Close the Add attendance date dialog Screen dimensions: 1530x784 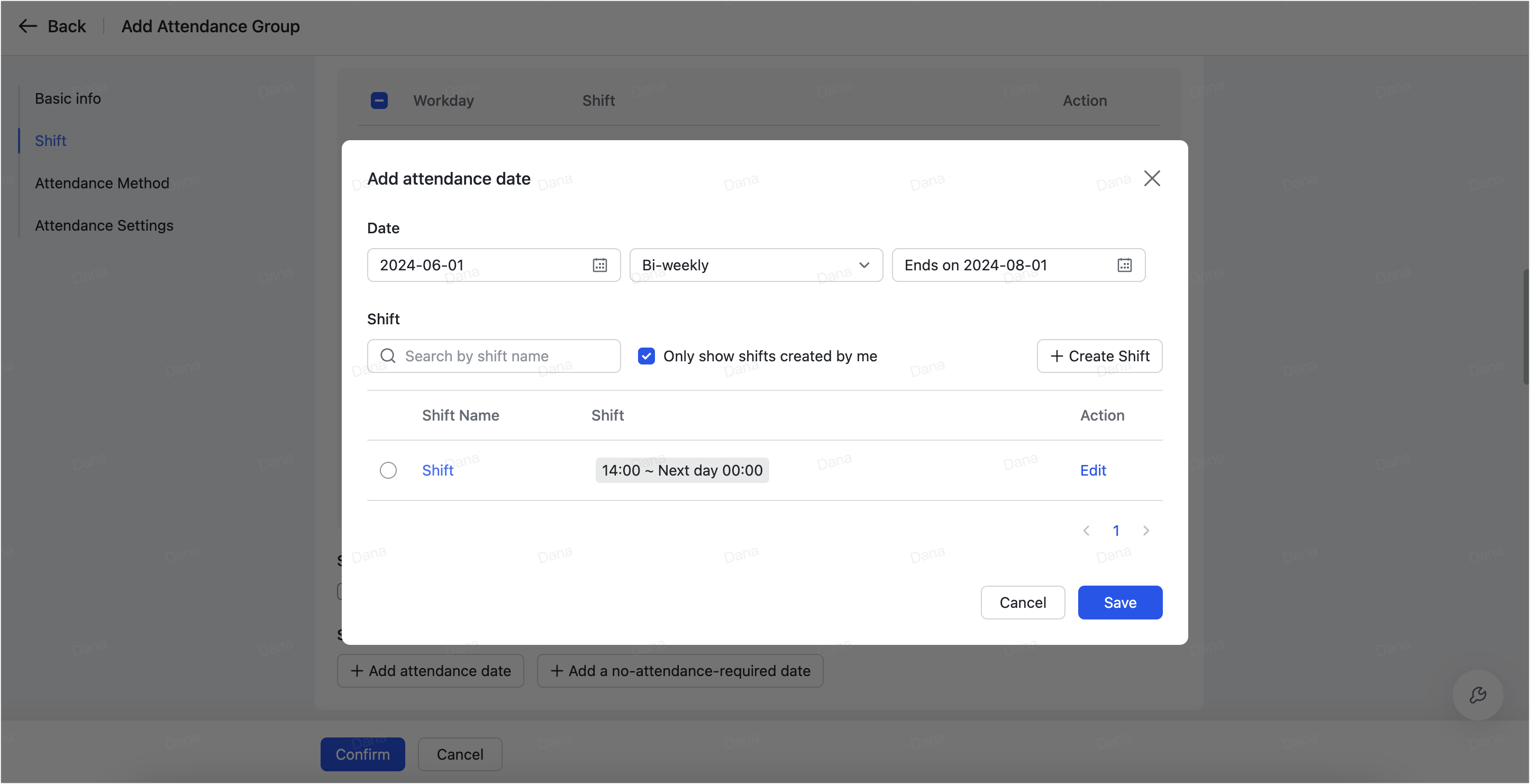click(x=1152, y=178)
